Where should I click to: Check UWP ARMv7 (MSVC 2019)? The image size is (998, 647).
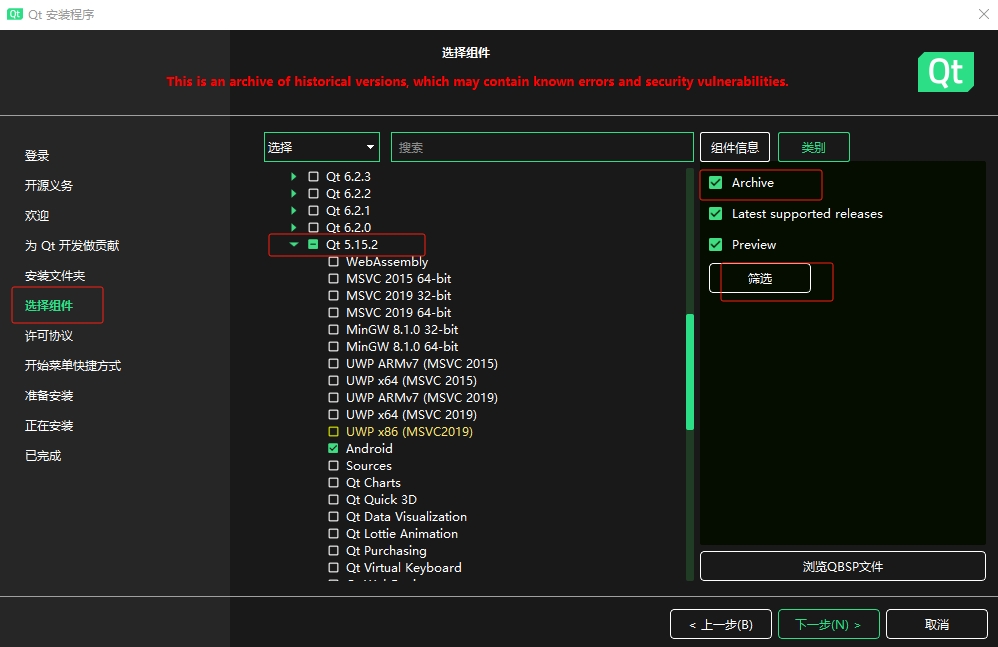click(x=333, y=398)
